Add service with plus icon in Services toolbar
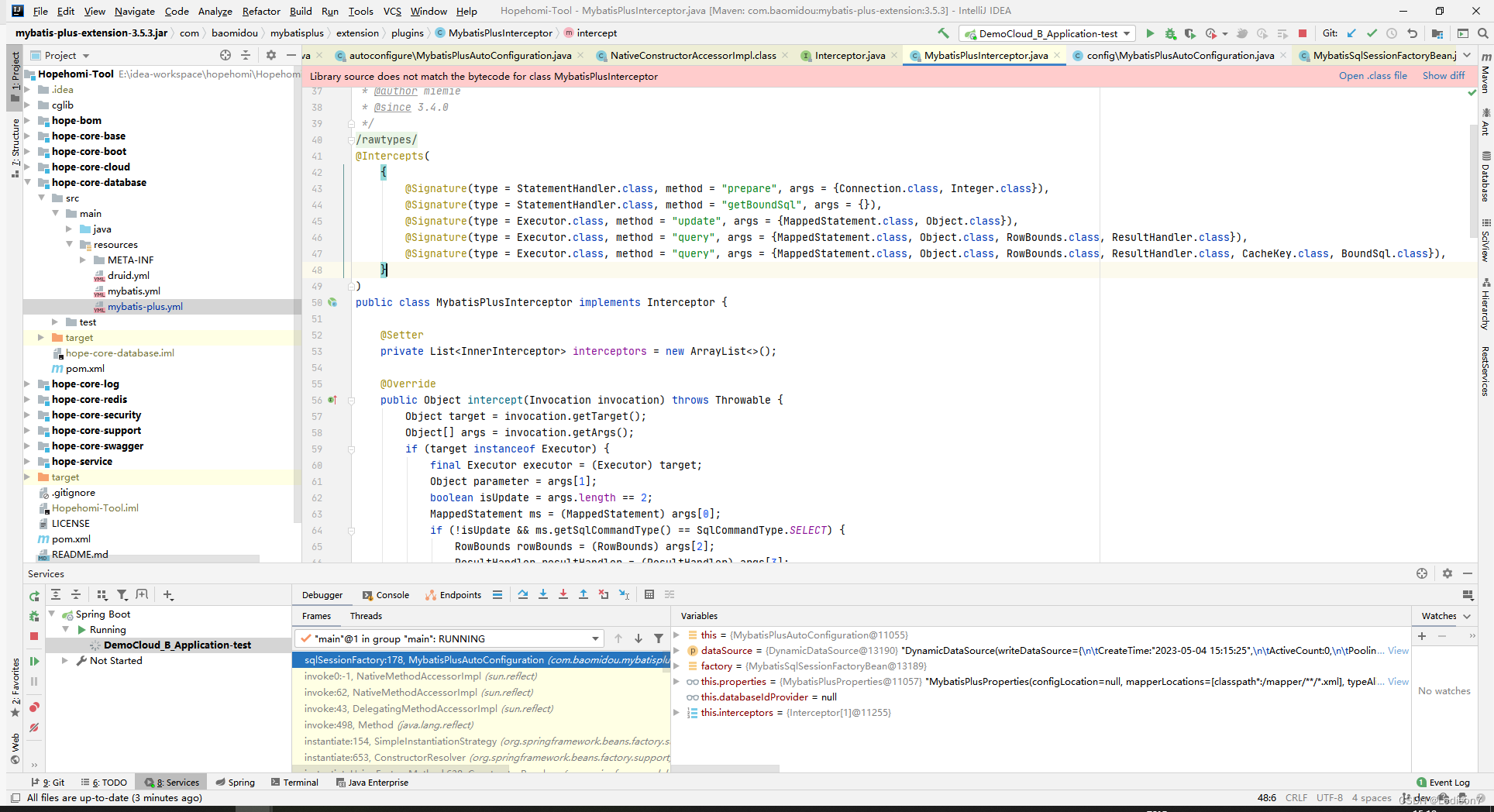1494x812 pixels. point(168,594)
